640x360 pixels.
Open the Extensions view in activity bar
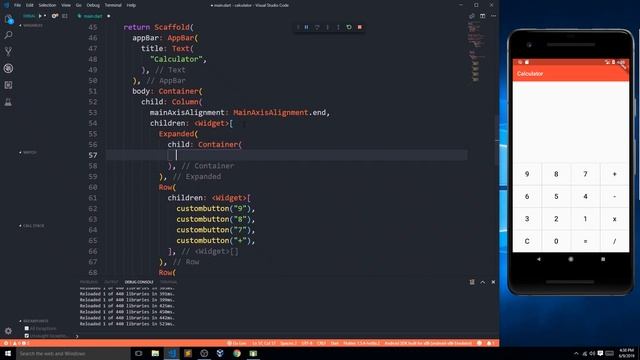[8, 85]
